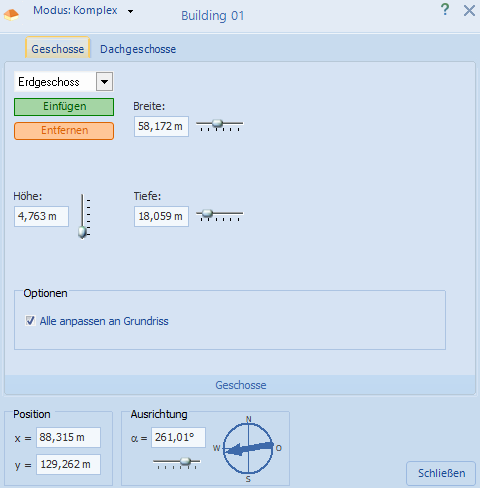
Task: Toggle Alle anpassen an Grundriss checkbox
Action: point(30,321)
